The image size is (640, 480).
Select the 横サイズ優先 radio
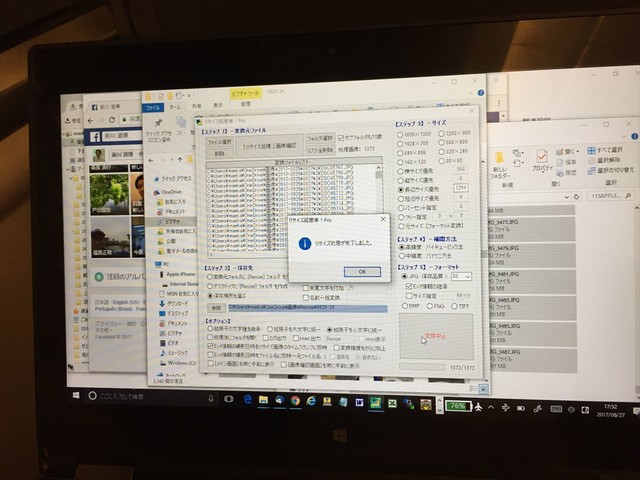(400, 171)
